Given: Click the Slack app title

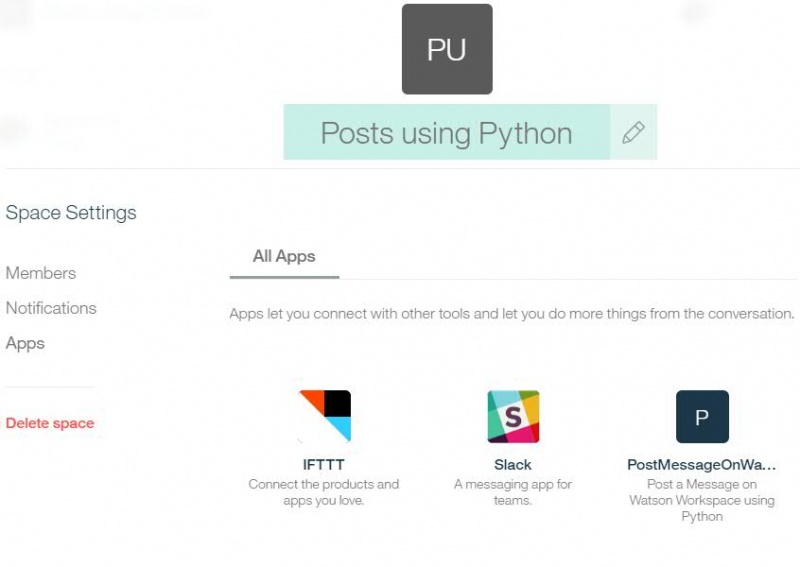Looking at the screenshot, I should [513, 464].
